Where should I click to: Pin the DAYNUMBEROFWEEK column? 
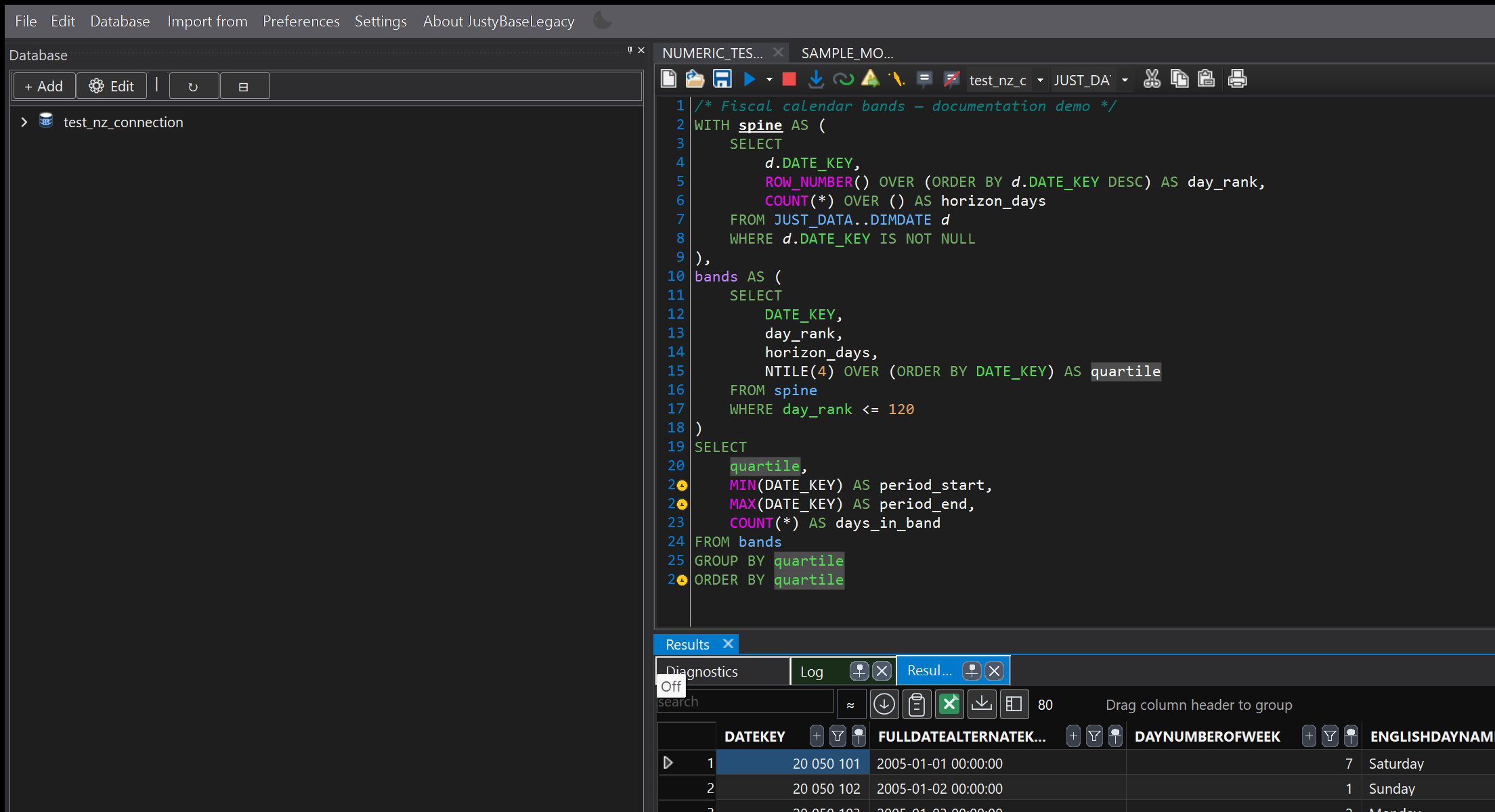pyautogui.click(x=1351, y=736)
